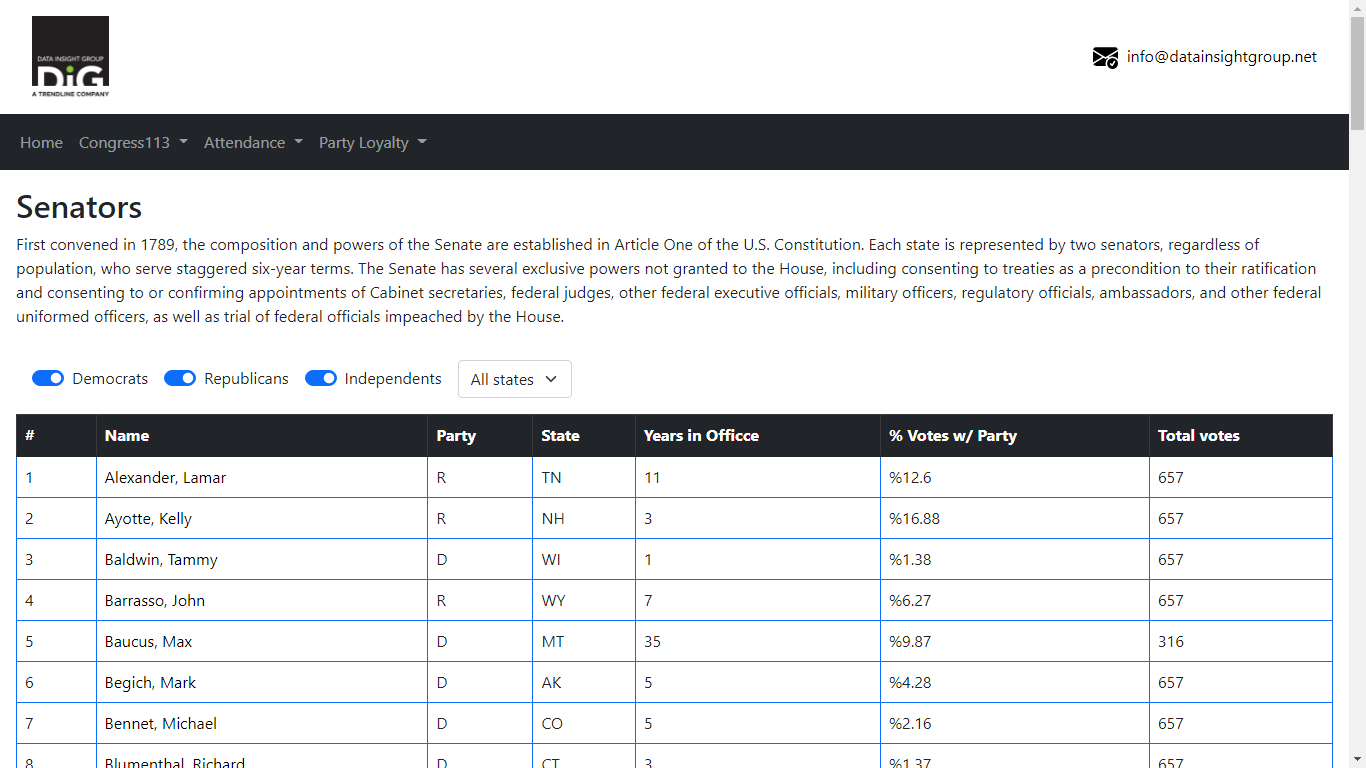Screen dimensions: 1366x768
Task: Expand the Attendance dropdown
Action: 252,142
